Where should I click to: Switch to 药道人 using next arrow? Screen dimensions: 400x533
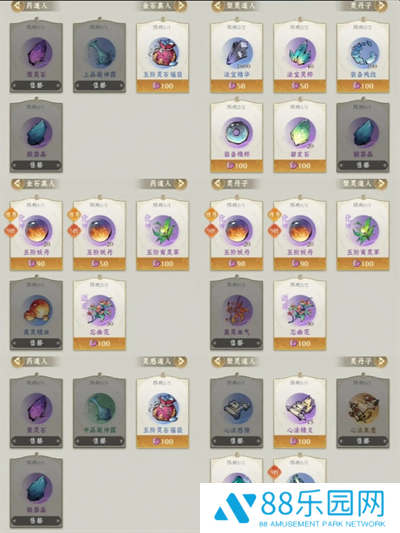click(181, 184)
